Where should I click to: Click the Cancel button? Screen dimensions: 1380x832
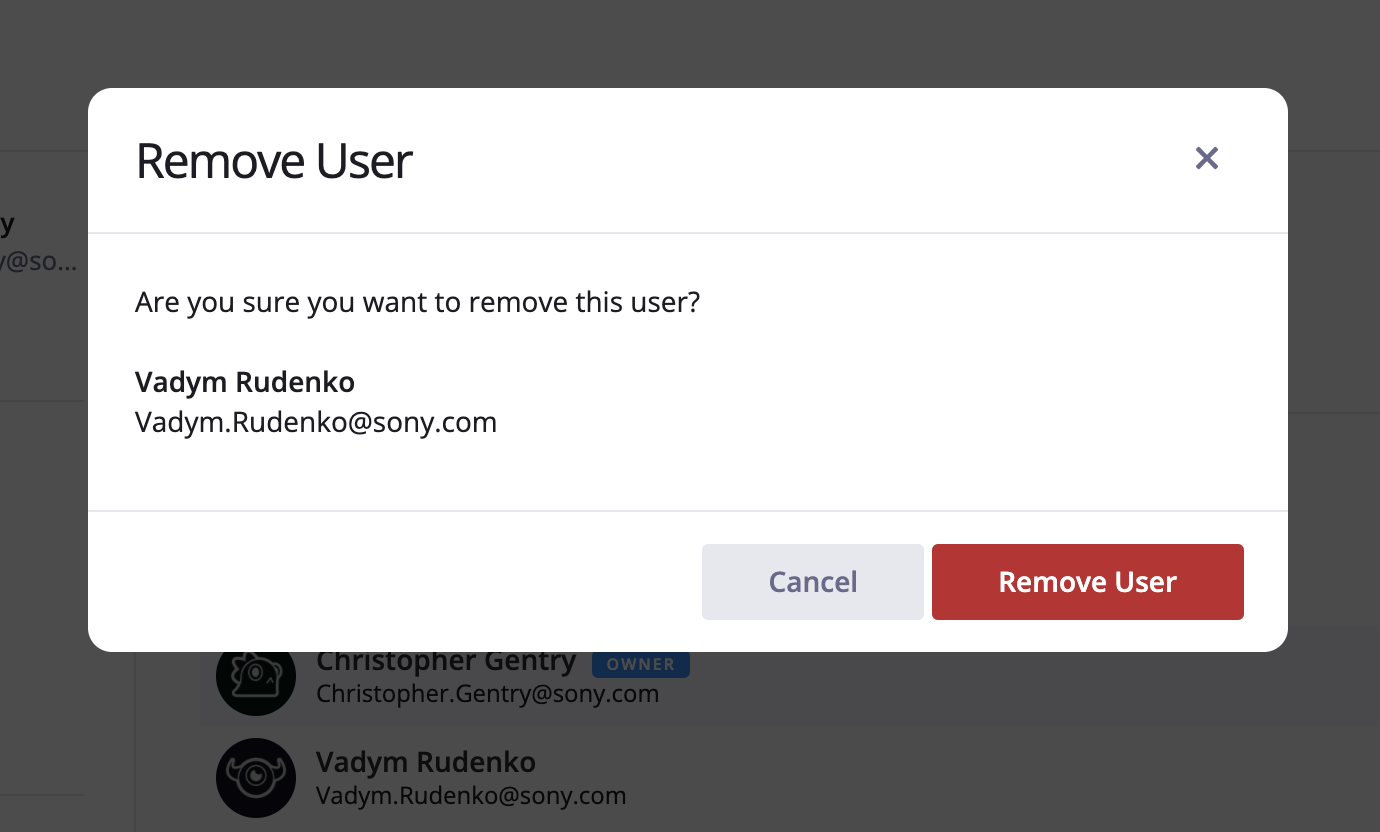point(813,582)
